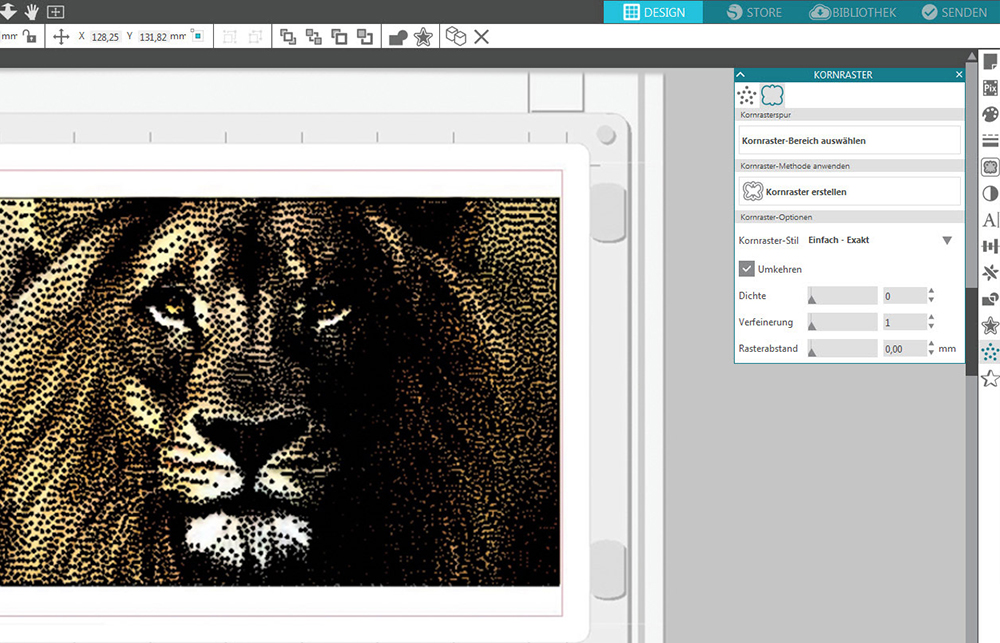Viewport: 1000px width, 643px height.
Task: Collapse the Kornraster panel with the chevron
Action: 741,75
